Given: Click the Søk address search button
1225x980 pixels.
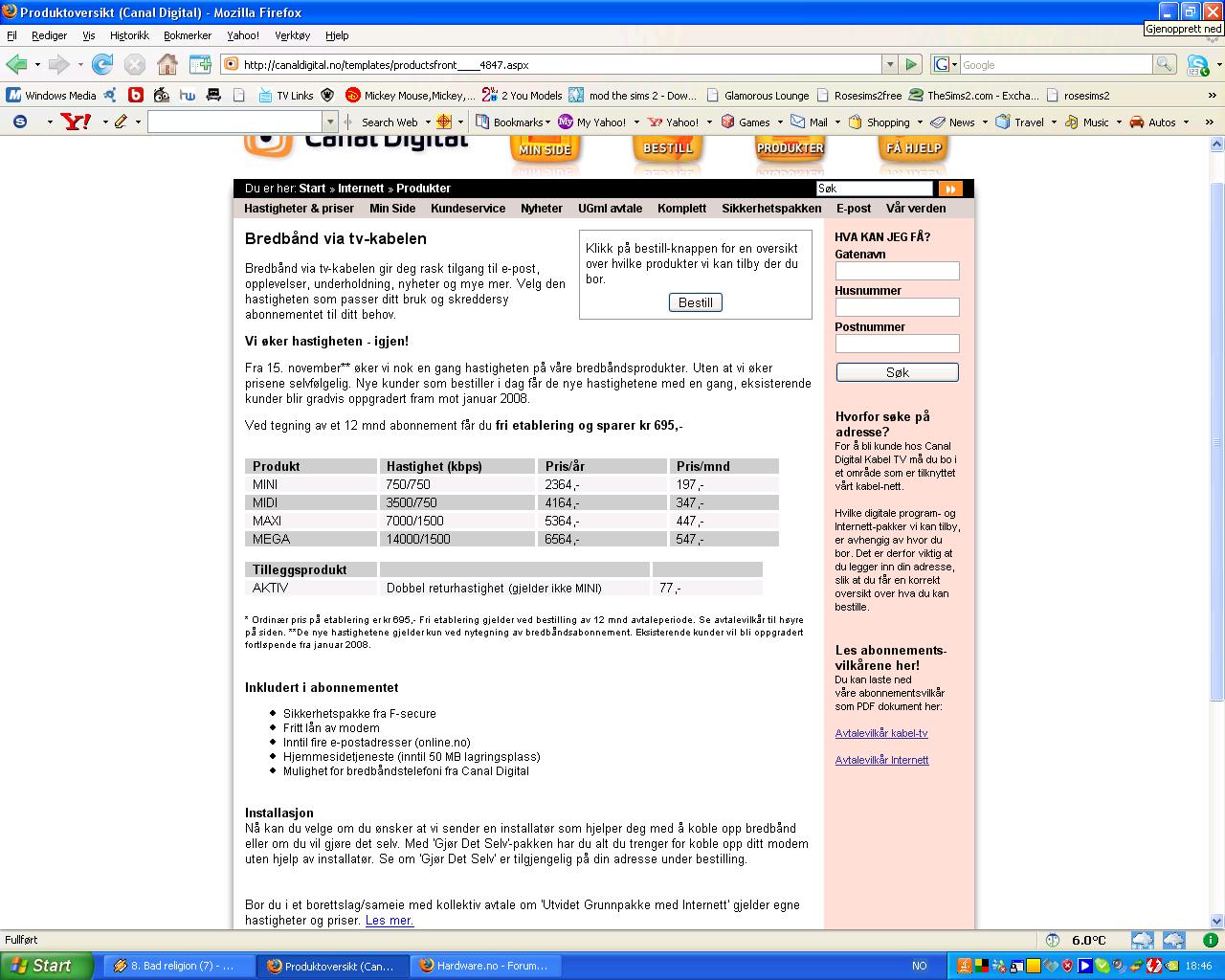Looking at the screenshot, I should click(x=898, y=372).
